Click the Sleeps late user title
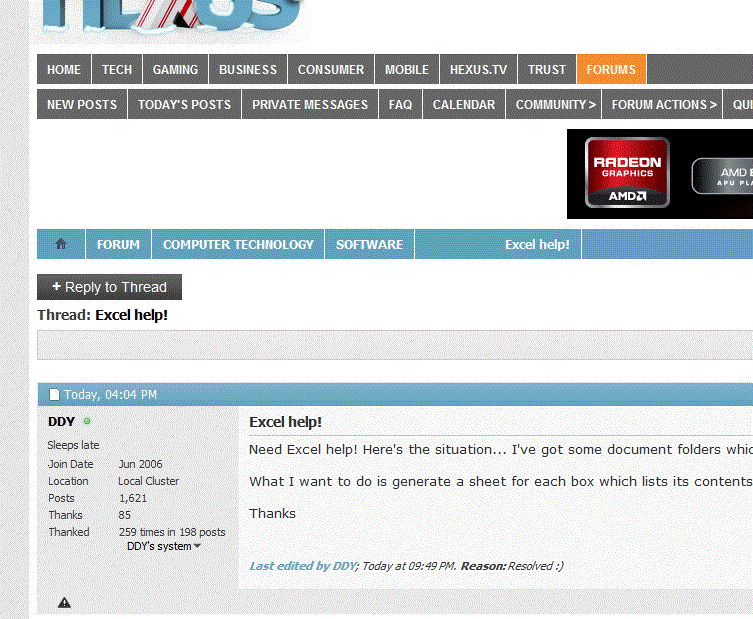The width and height of the screenshot is (753, 619). point(73,445)
